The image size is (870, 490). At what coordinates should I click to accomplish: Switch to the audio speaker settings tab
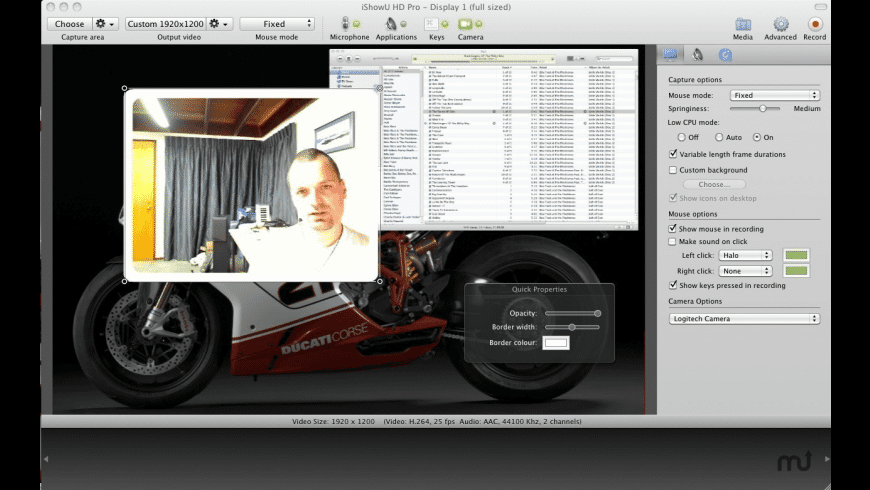tap(697, 55)
